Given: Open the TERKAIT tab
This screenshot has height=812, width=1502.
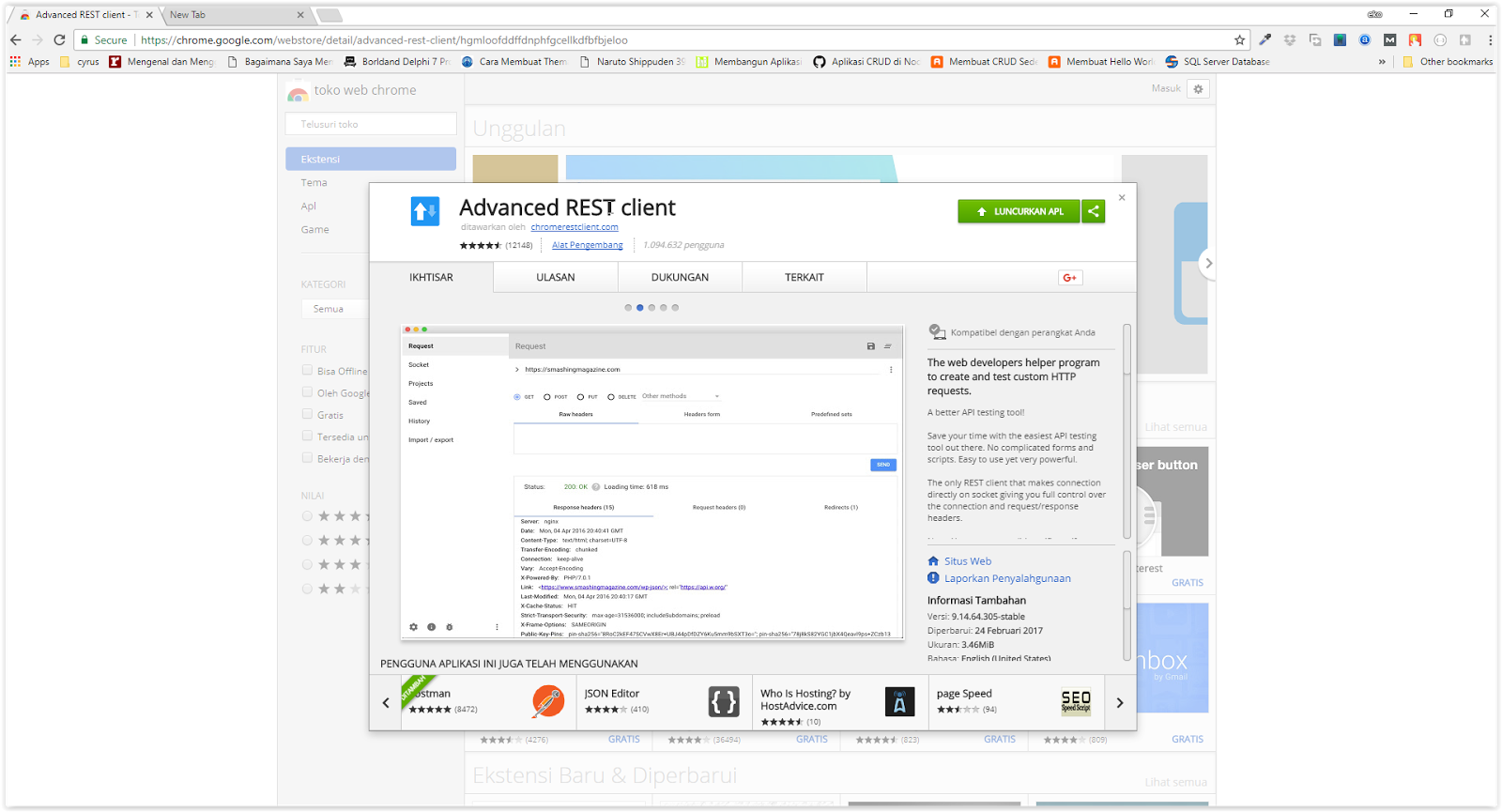Looking at the screenshot, I should pyautogui.click(x=805, y=278).
